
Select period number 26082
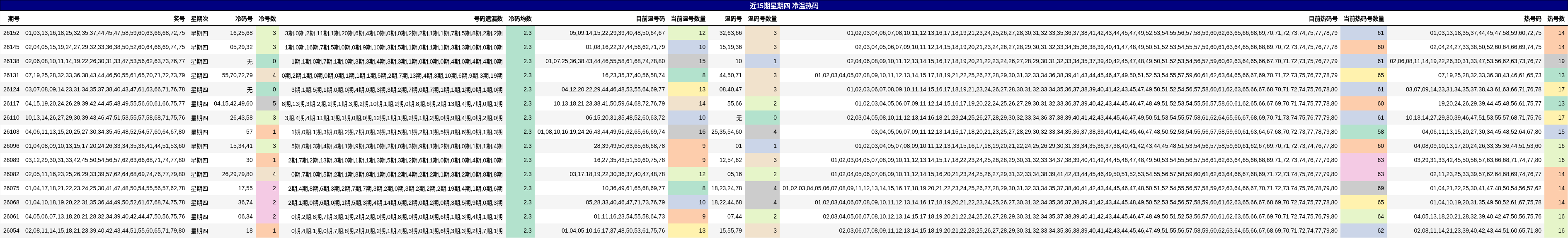tap(11, 174)
